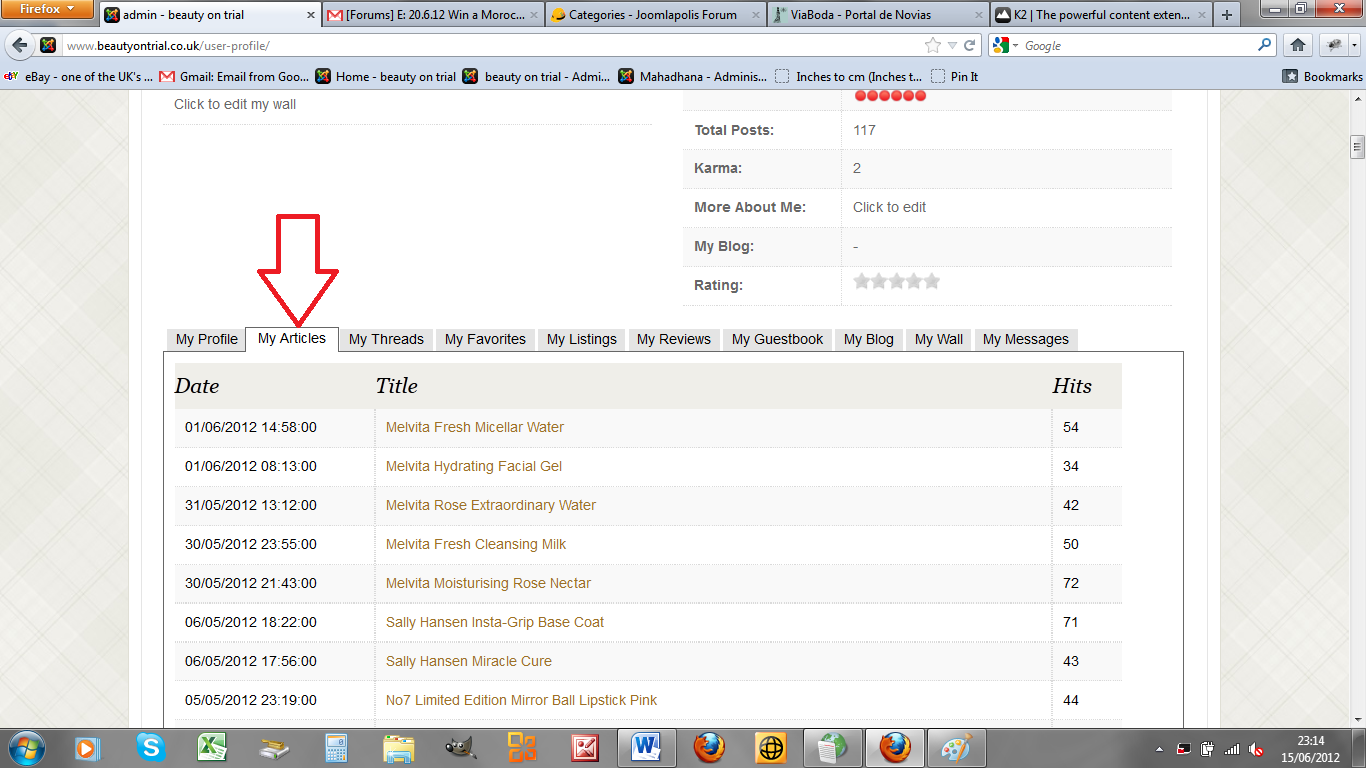Switch to Microsoft Word on taskbar

tap(647, 747)
